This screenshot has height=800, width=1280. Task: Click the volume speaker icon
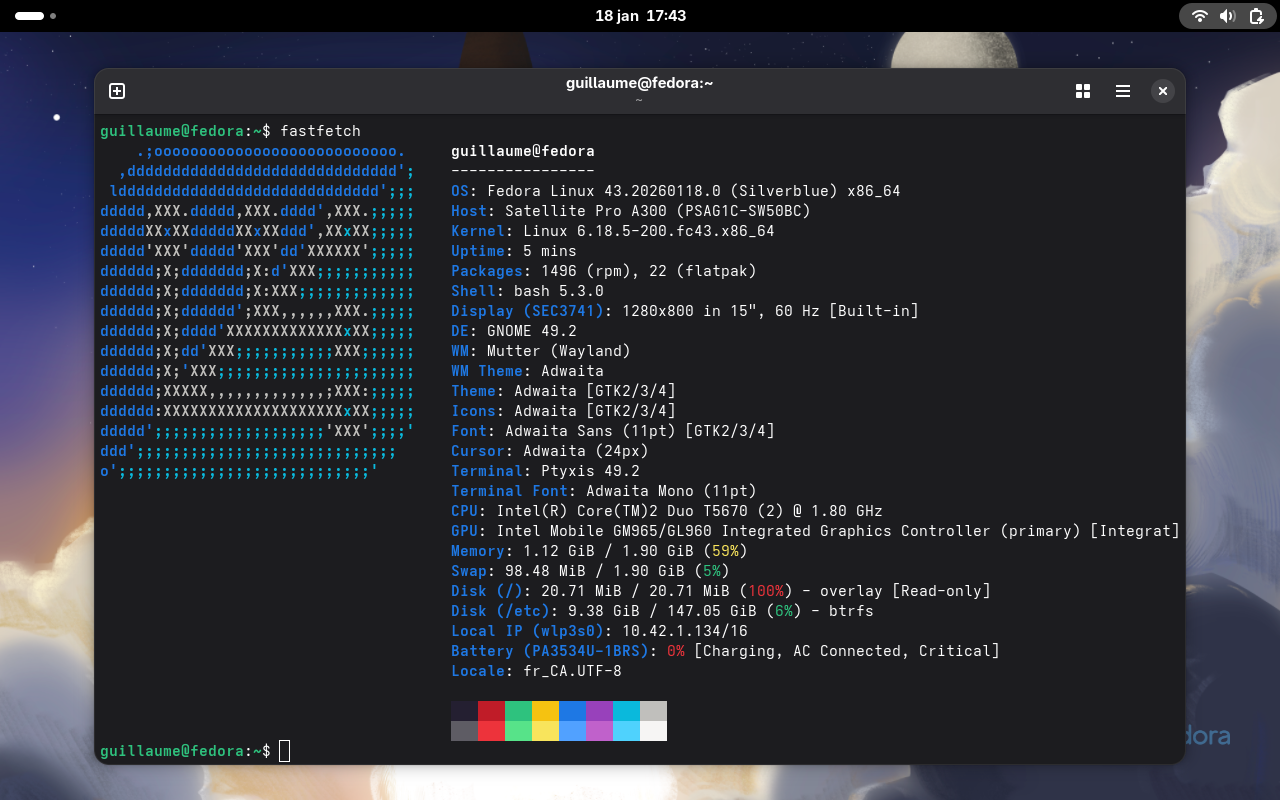click(x=1228, y=16)
